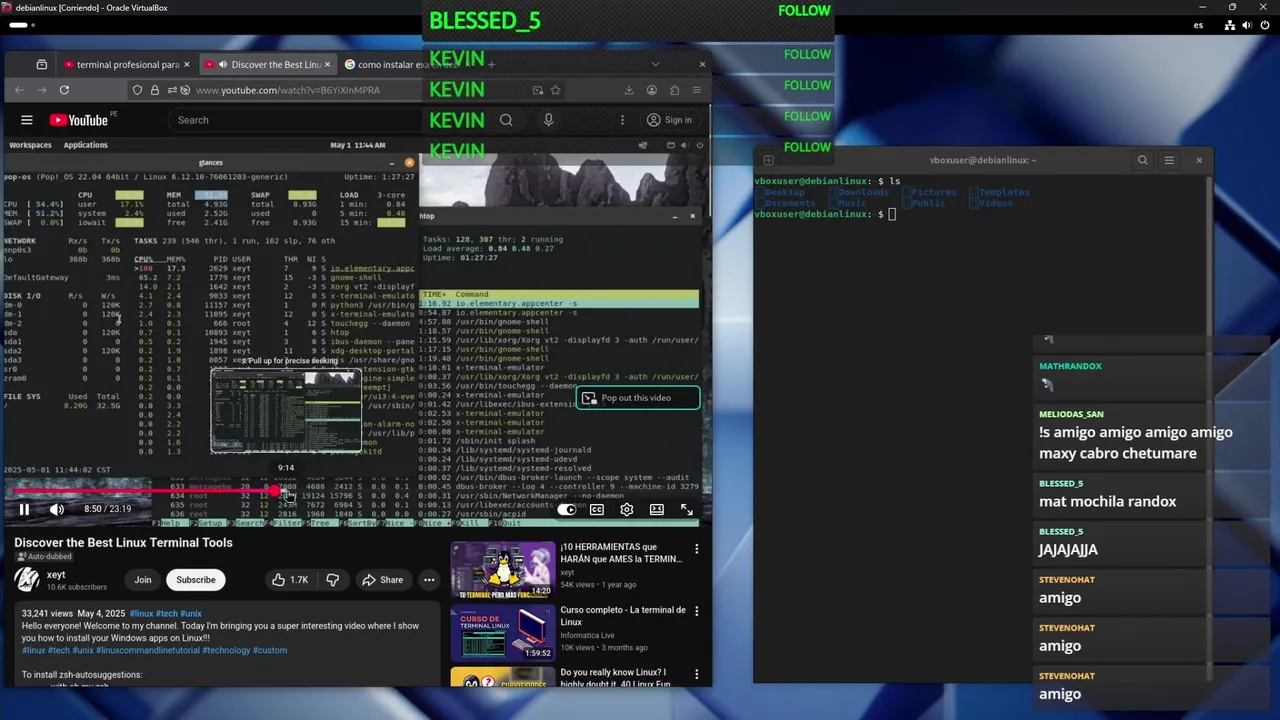Open more actions beside Share
Screen dimensions: 1280x720
coord(429,580)
